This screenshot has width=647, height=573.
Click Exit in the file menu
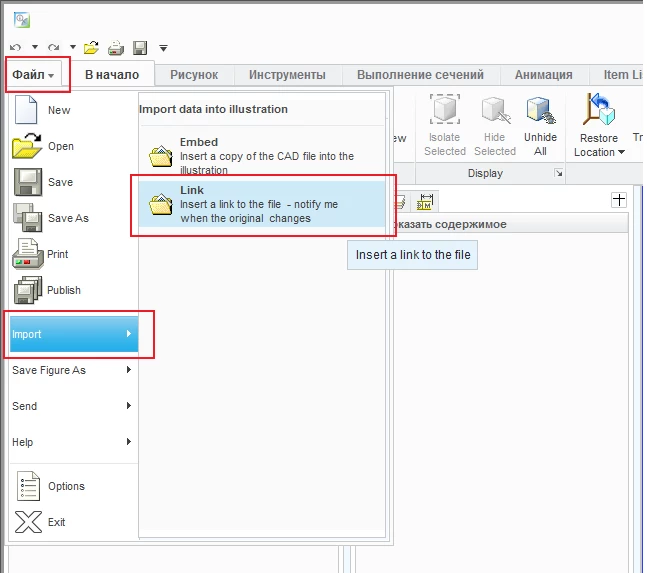pyautogui.click(x=73, y=522)
